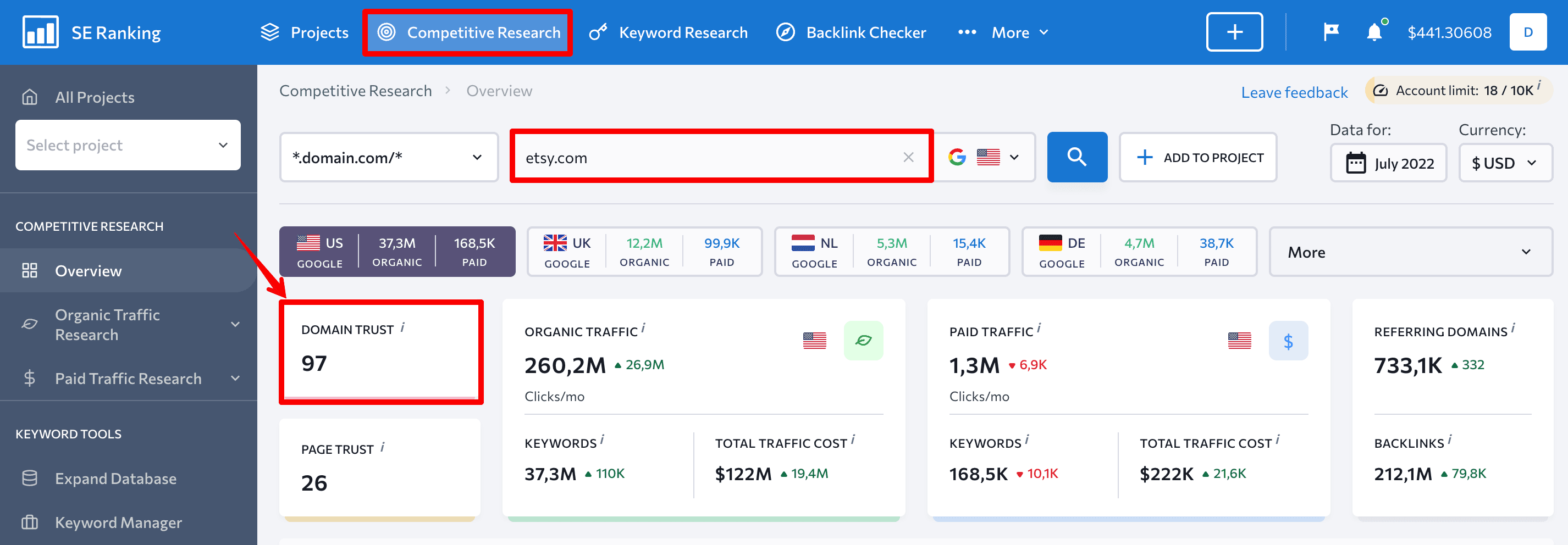Click paid total traffic cost $222K

[x=1166, y=474]
